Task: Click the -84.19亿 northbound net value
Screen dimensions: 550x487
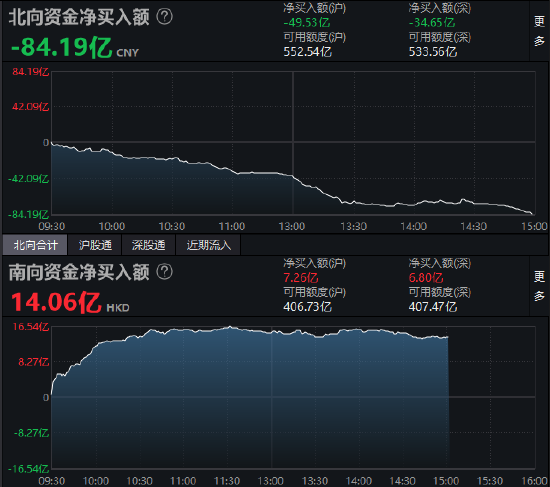Action: click(x=62, y=47)
